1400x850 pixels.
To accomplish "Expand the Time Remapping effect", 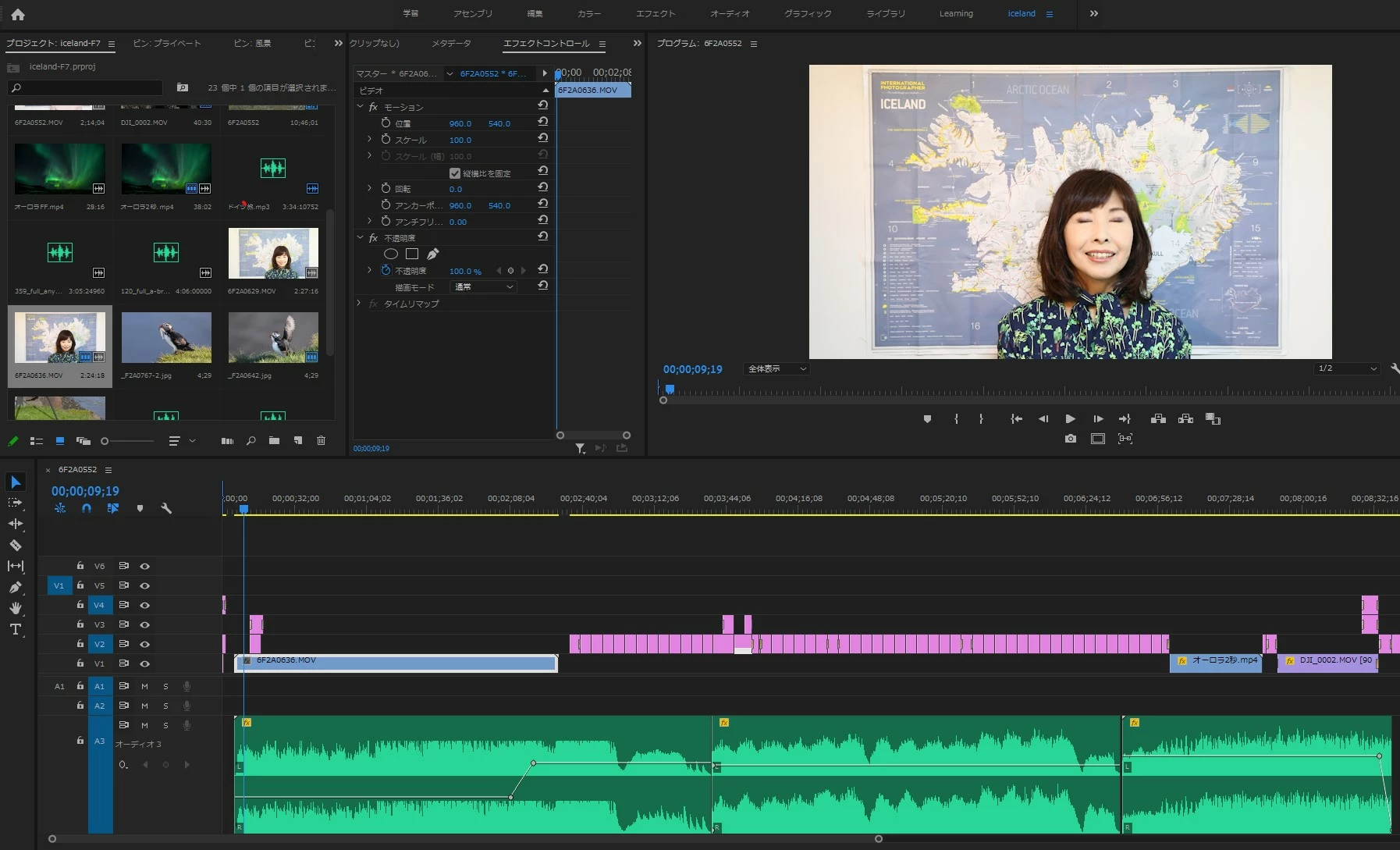I will coord(359,304).
